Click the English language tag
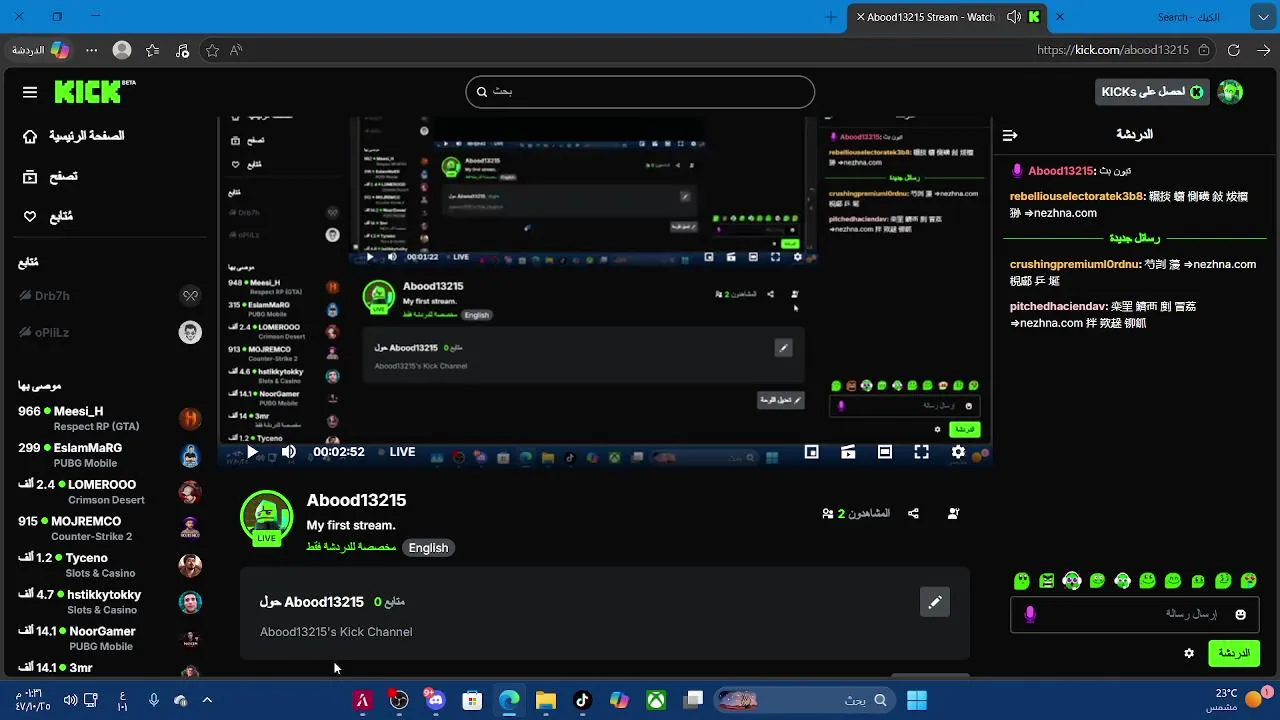The height and width of the screenshot is (720, 1280). (428, 548)
